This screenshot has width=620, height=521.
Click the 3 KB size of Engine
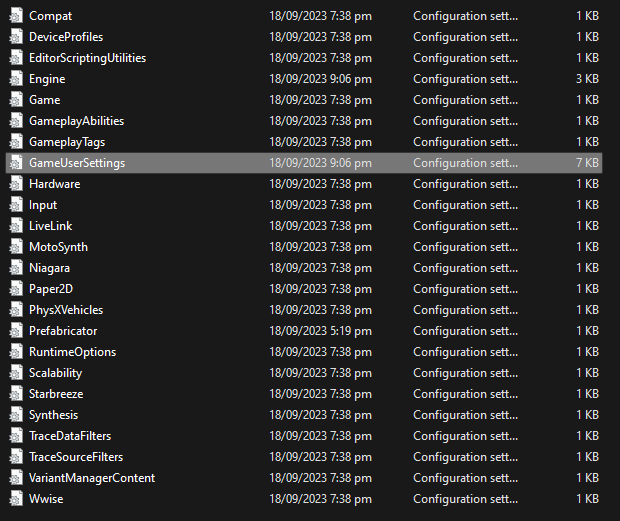pyautogui.click(x=587, y=79)
